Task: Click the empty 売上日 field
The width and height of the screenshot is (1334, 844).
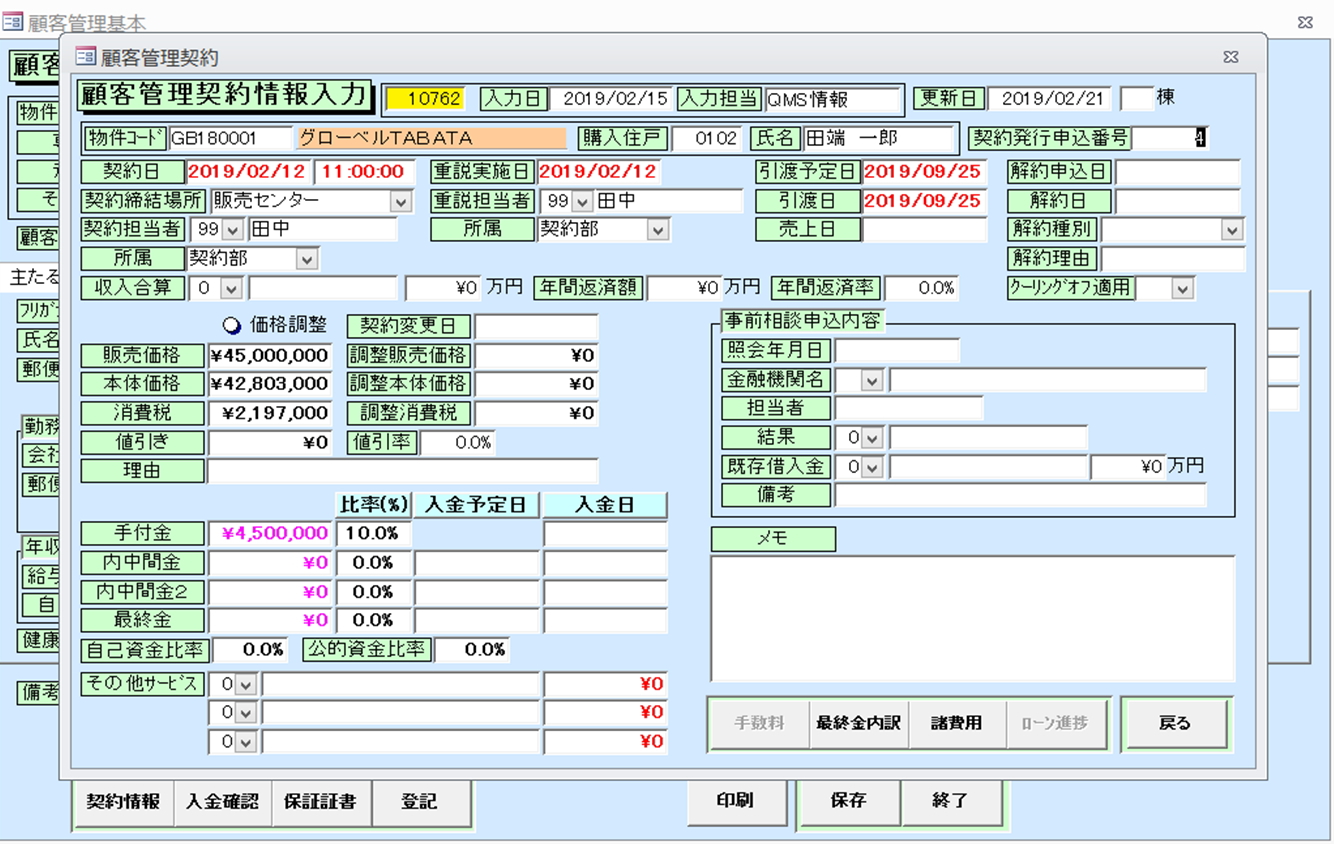Action: pyautogui.click(x=924, y=230)
